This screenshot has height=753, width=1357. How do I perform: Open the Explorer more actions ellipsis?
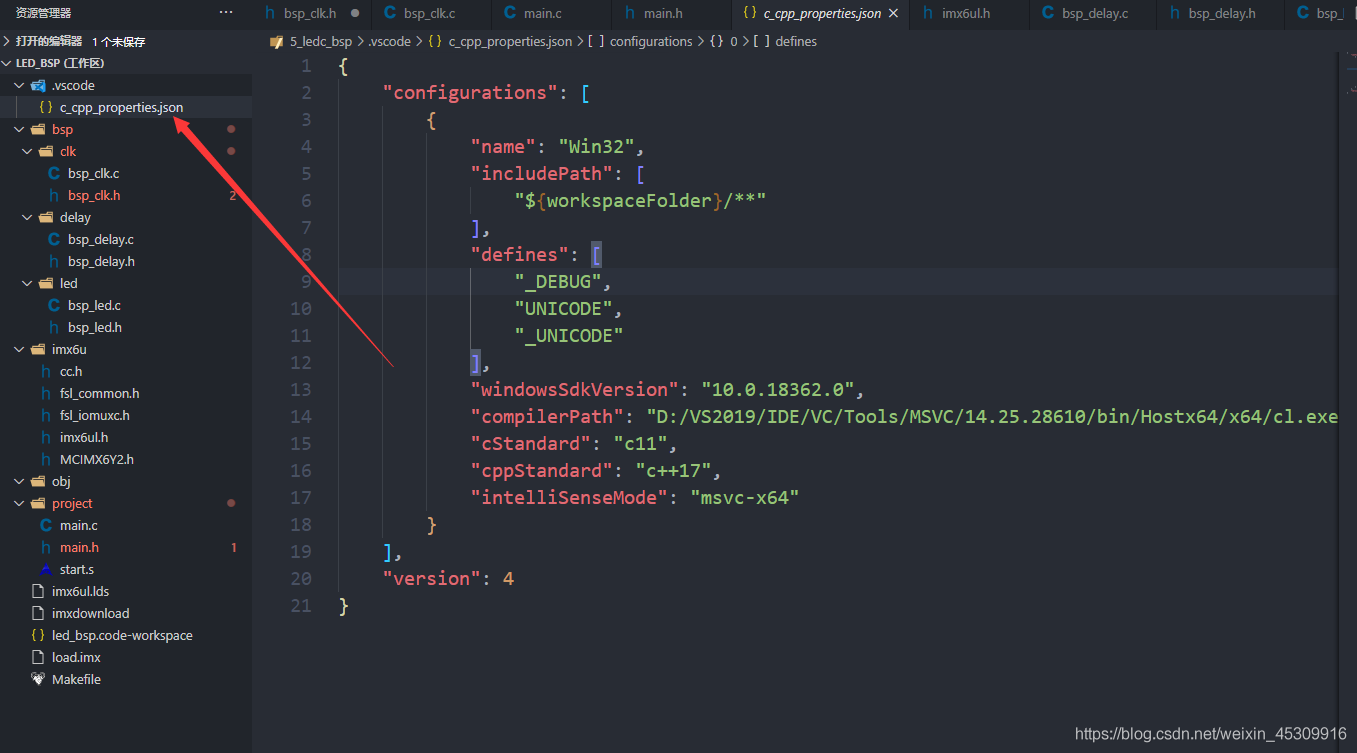(x=226, y=13)
